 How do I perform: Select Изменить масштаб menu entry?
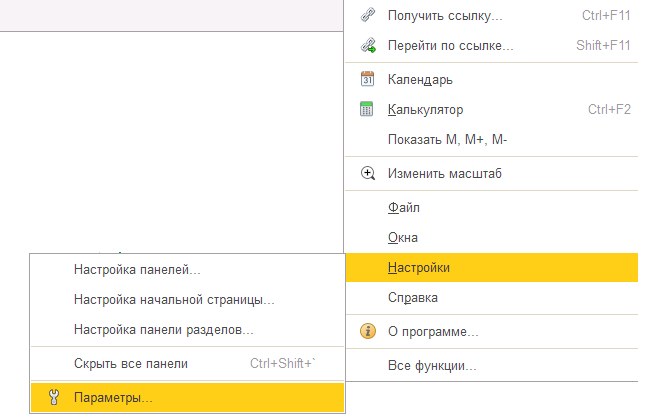[492, 173]
